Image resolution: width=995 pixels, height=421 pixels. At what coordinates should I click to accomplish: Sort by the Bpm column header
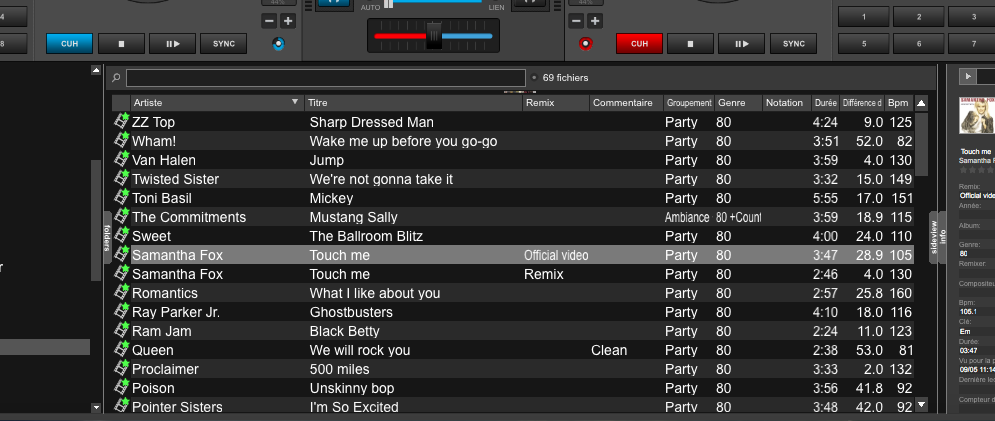[898, 103]
